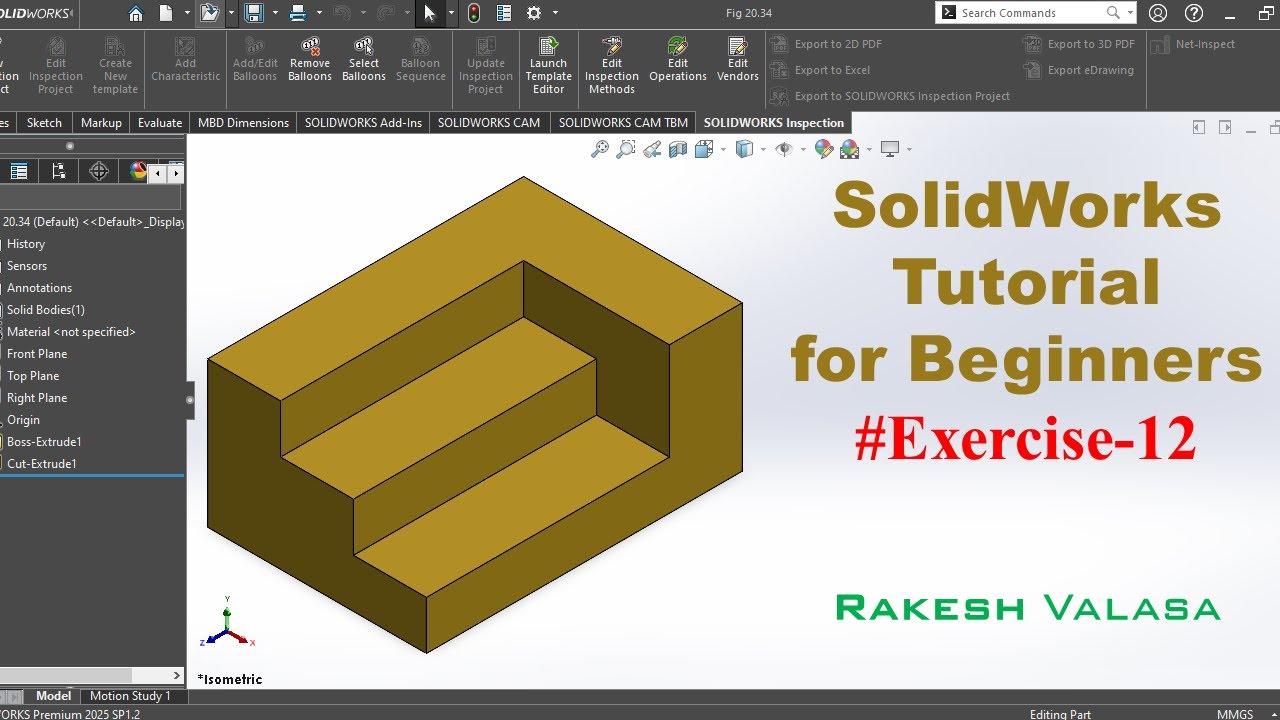Expand Hide/Show Items dropdown arrow
This screenshot has width=1280, height=720.
[x=803, y=150]
